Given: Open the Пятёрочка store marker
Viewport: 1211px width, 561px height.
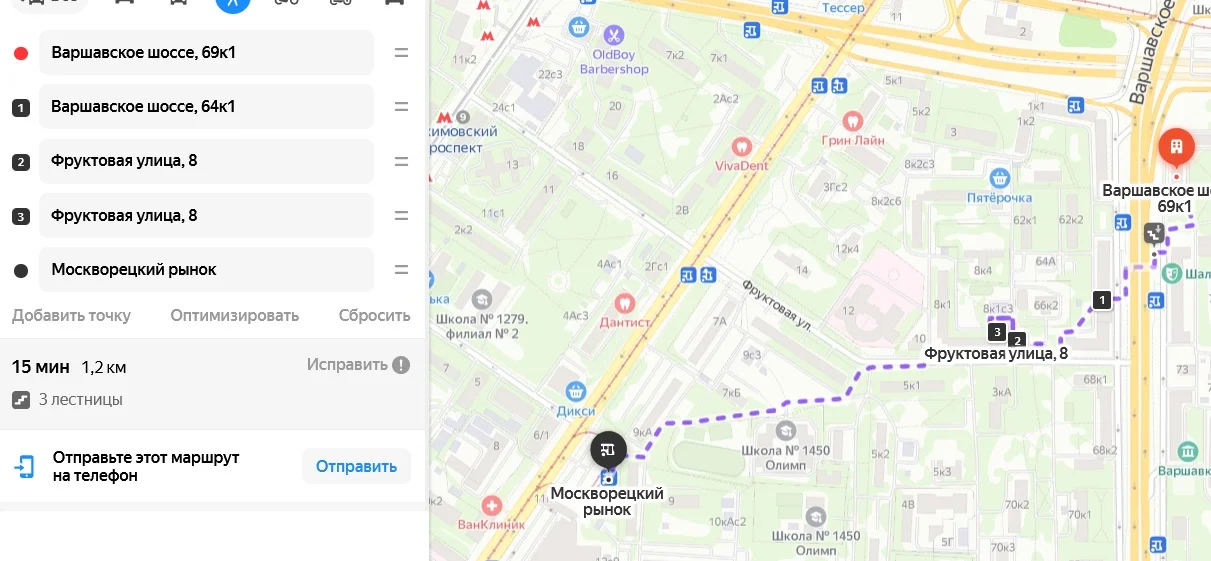Looking at the screenshot, I should click(x=998, y=178).
